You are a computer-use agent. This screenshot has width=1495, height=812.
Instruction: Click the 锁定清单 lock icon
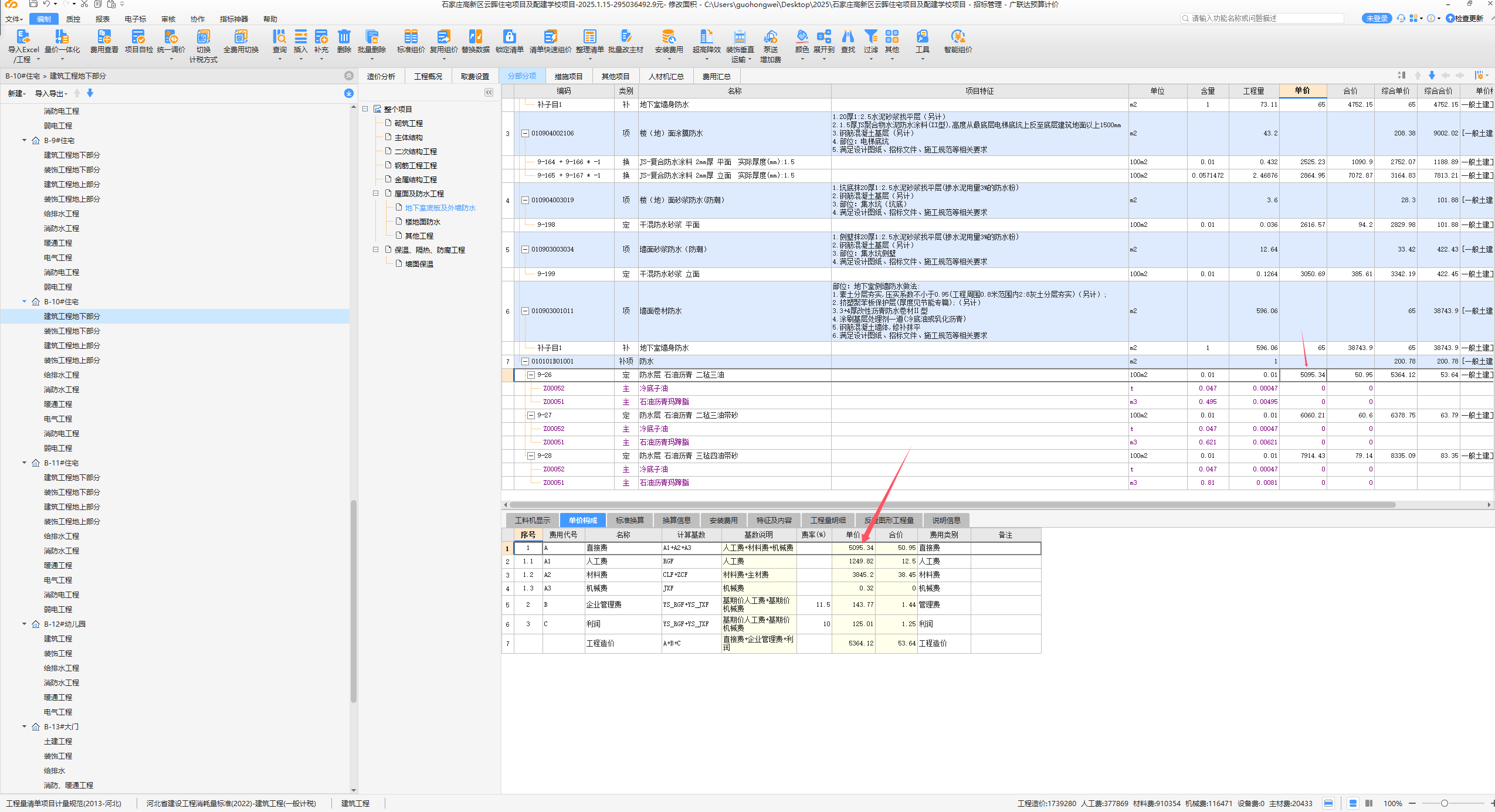(509, 37)
